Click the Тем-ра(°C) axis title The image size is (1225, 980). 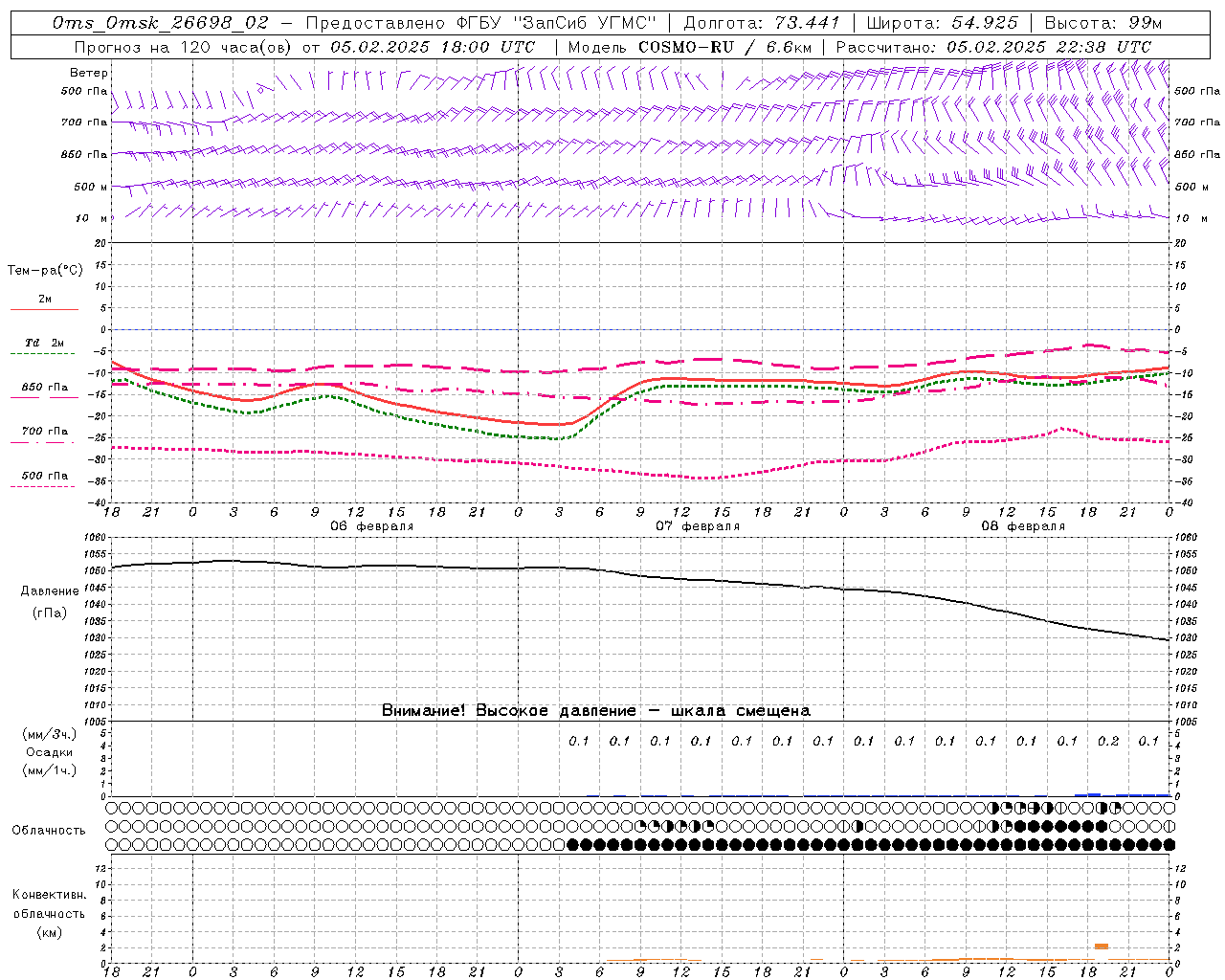(x=45, y=271)
